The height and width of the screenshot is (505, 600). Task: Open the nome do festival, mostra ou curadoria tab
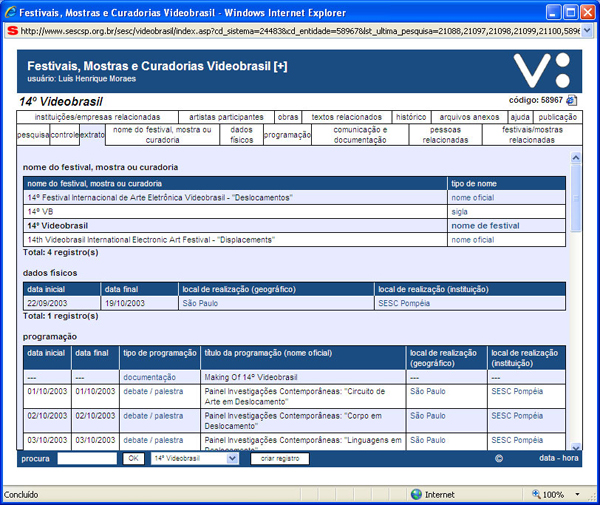click(162, 135)
